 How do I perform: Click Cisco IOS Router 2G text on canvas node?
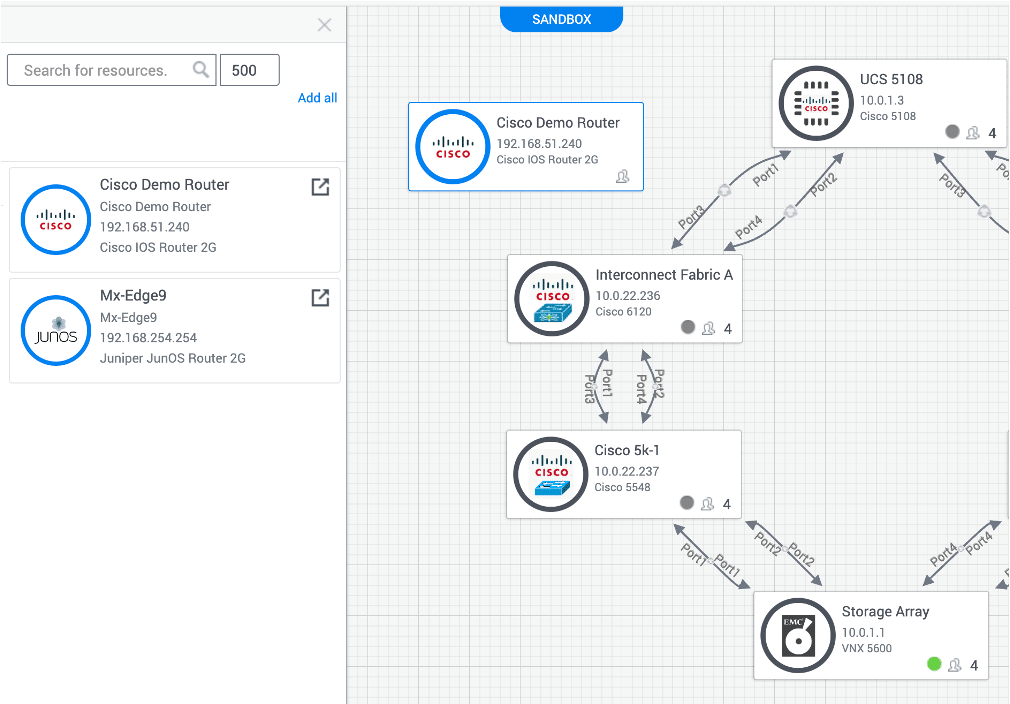(547, 160)
